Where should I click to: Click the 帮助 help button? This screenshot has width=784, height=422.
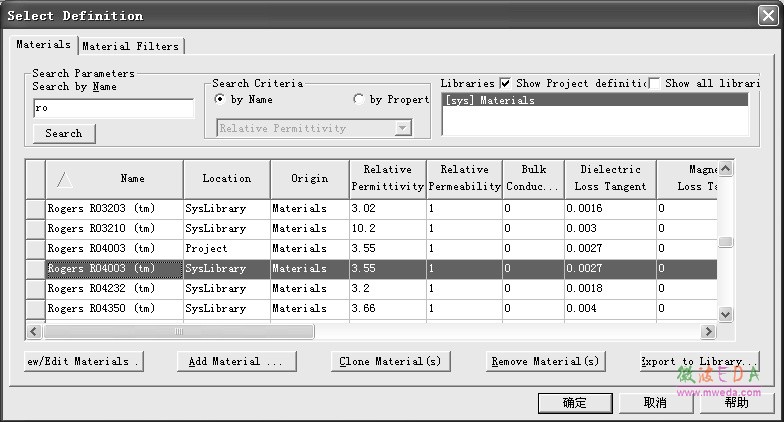(736, 403)
